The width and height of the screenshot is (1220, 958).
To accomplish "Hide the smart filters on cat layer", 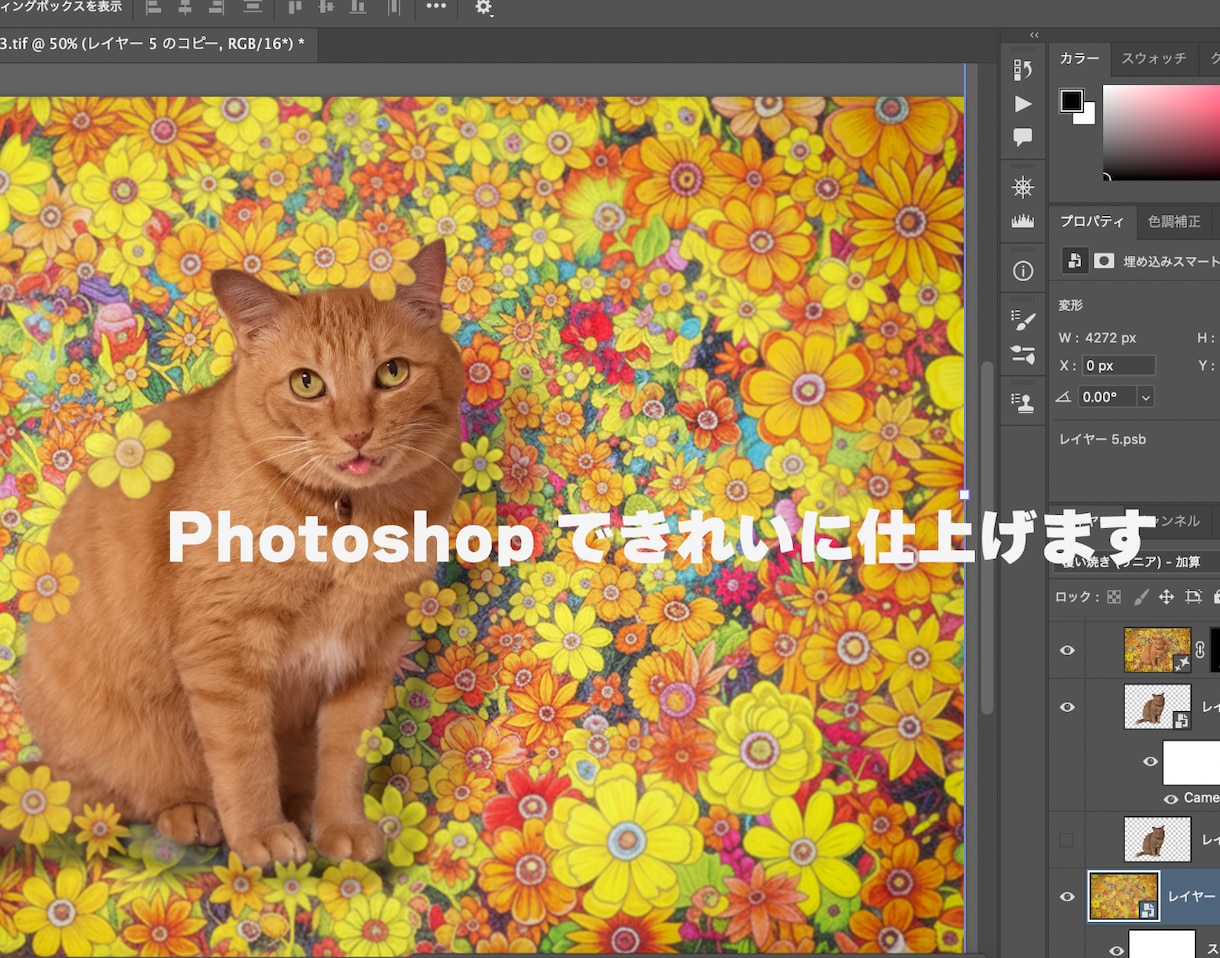I will tap(1150, 761).
